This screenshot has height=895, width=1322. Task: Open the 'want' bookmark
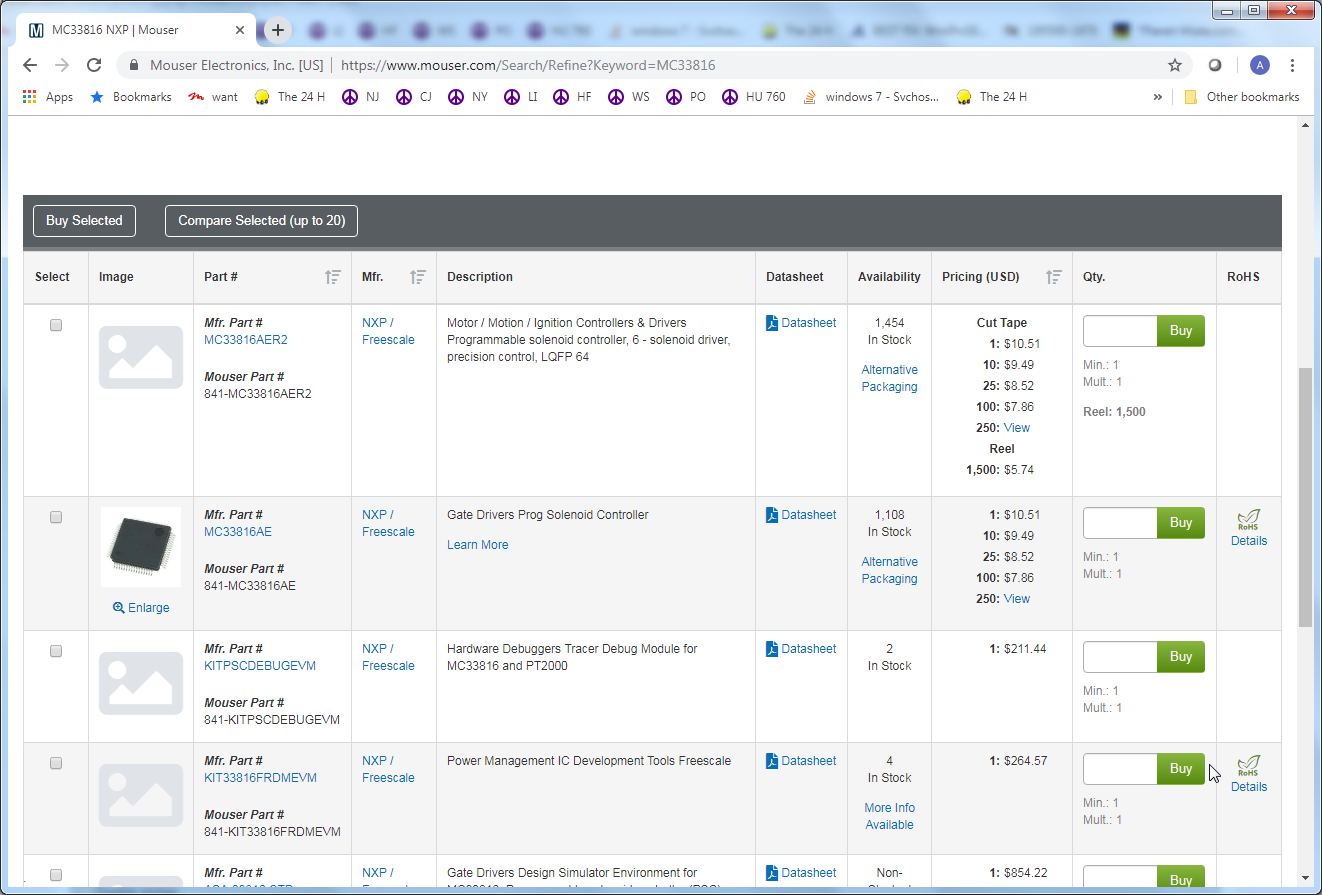214,97
